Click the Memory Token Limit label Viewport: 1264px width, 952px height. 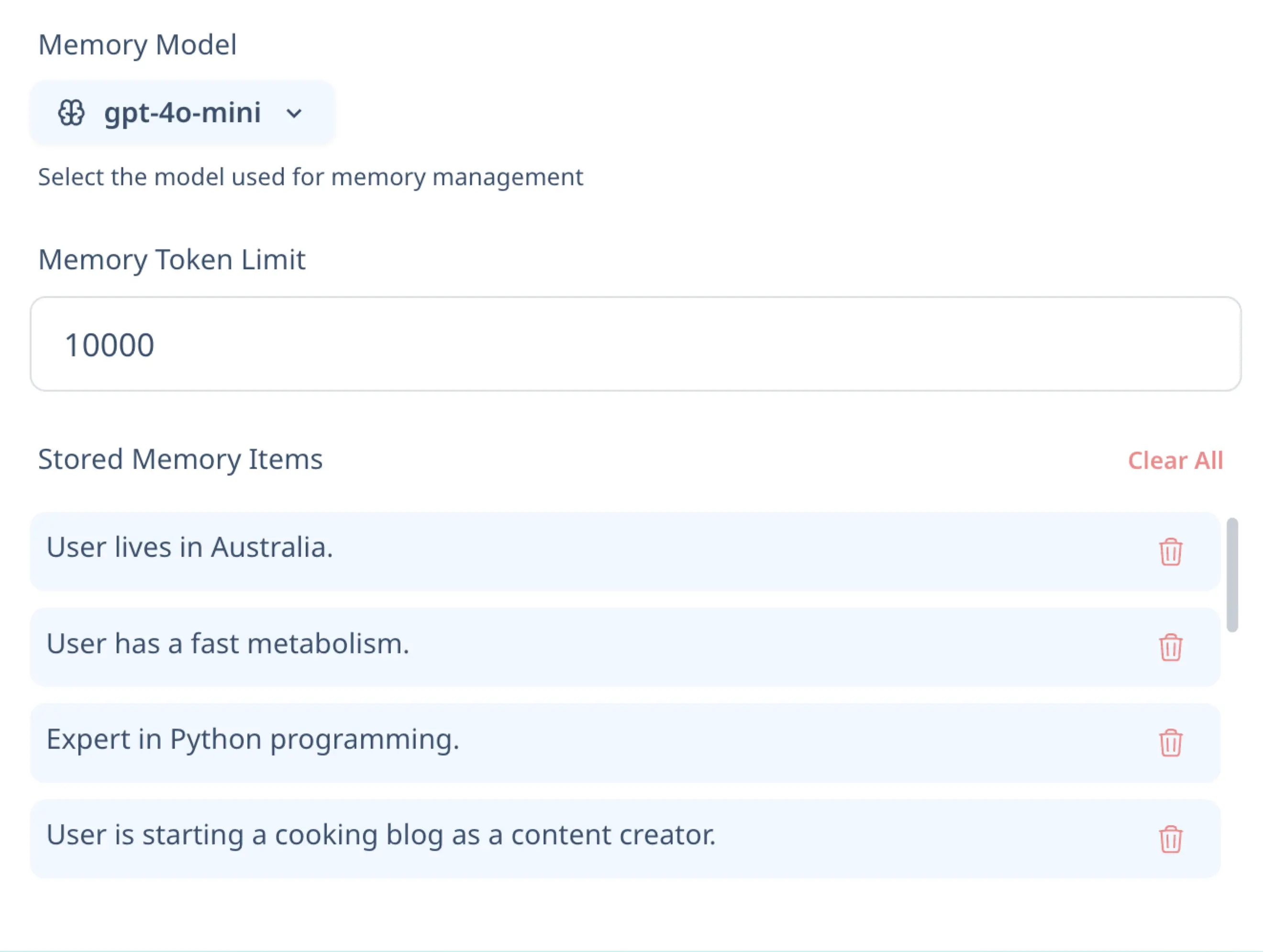click(171, 259)
